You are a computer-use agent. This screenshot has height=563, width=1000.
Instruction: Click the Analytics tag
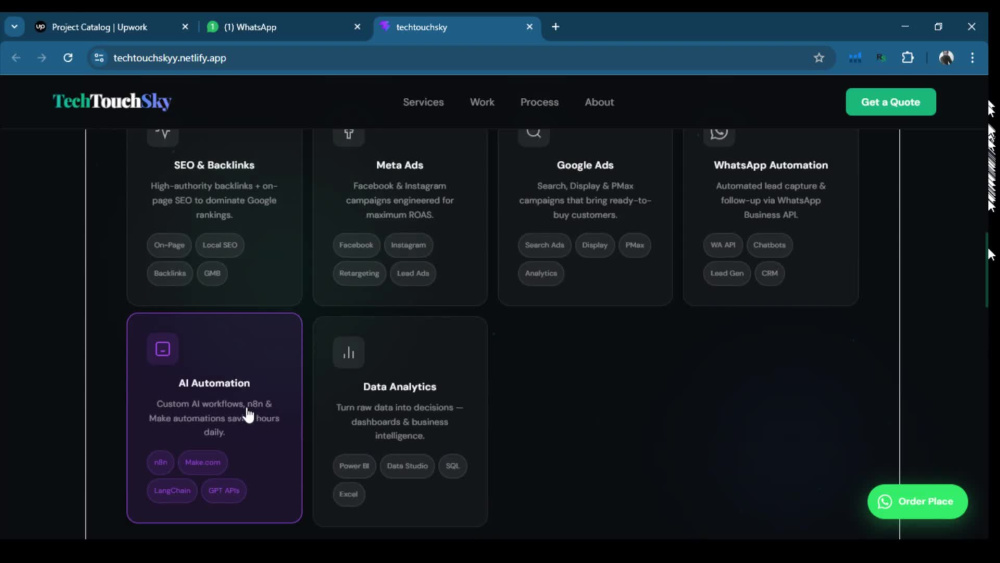541,274
